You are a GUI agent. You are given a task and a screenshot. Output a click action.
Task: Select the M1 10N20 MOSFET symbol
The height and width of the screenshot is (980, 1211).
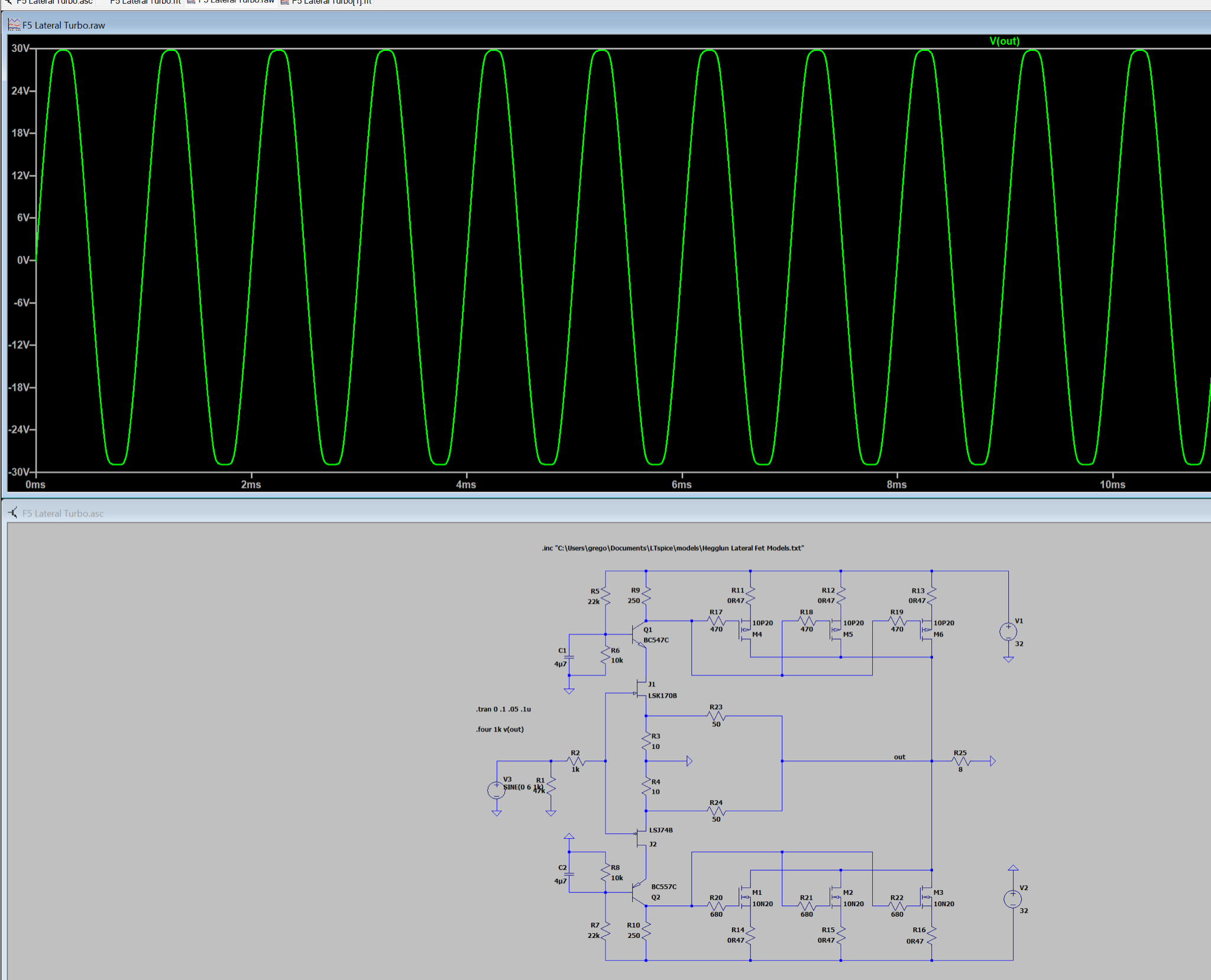(x=745, y=897)
